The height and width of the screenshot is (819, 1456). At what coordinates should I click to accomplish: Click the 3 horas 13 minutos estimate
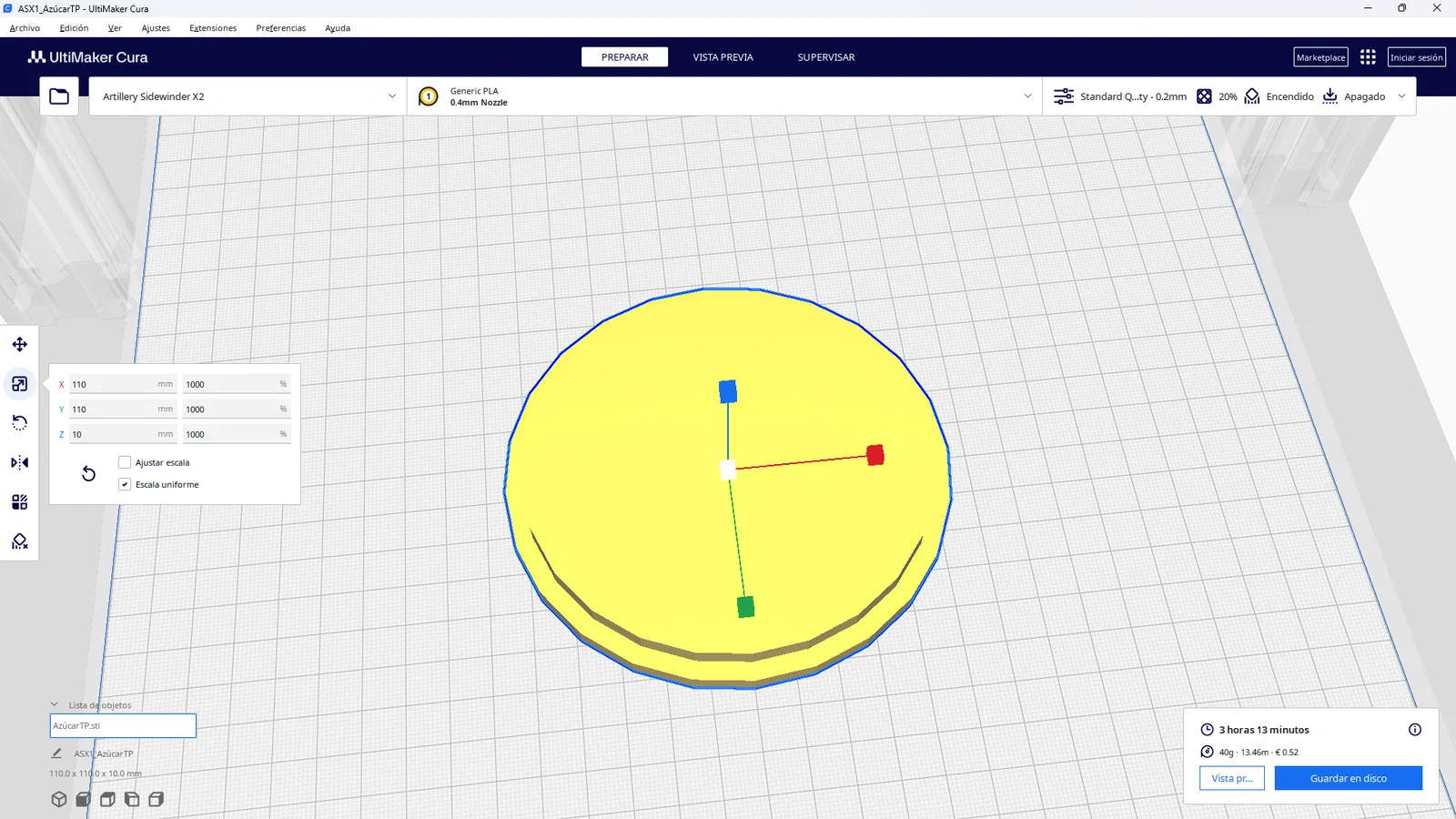tap(1264, 730)
